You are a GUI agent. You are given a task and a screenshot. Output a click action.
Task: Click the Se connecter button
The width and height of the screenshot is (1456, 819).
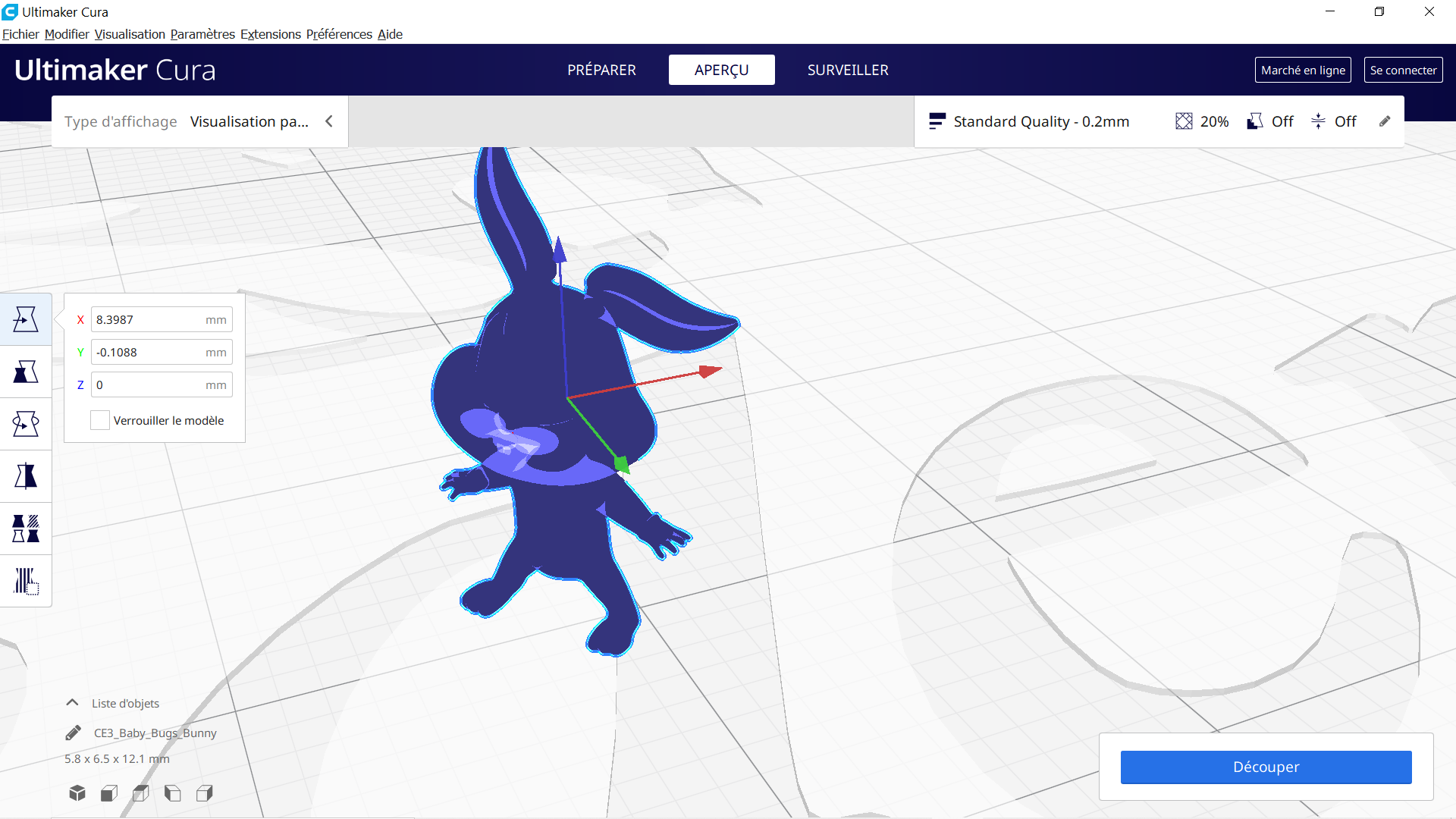coord(1403,70)
